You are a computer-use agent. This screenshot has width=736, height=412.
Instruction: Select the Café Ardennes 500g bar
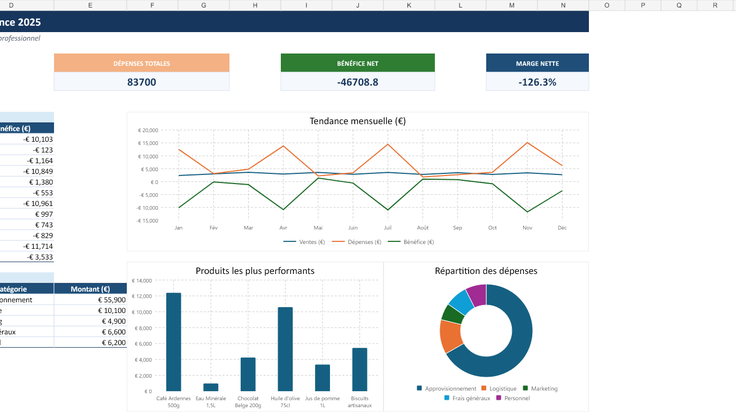click(x=174, y=342)
